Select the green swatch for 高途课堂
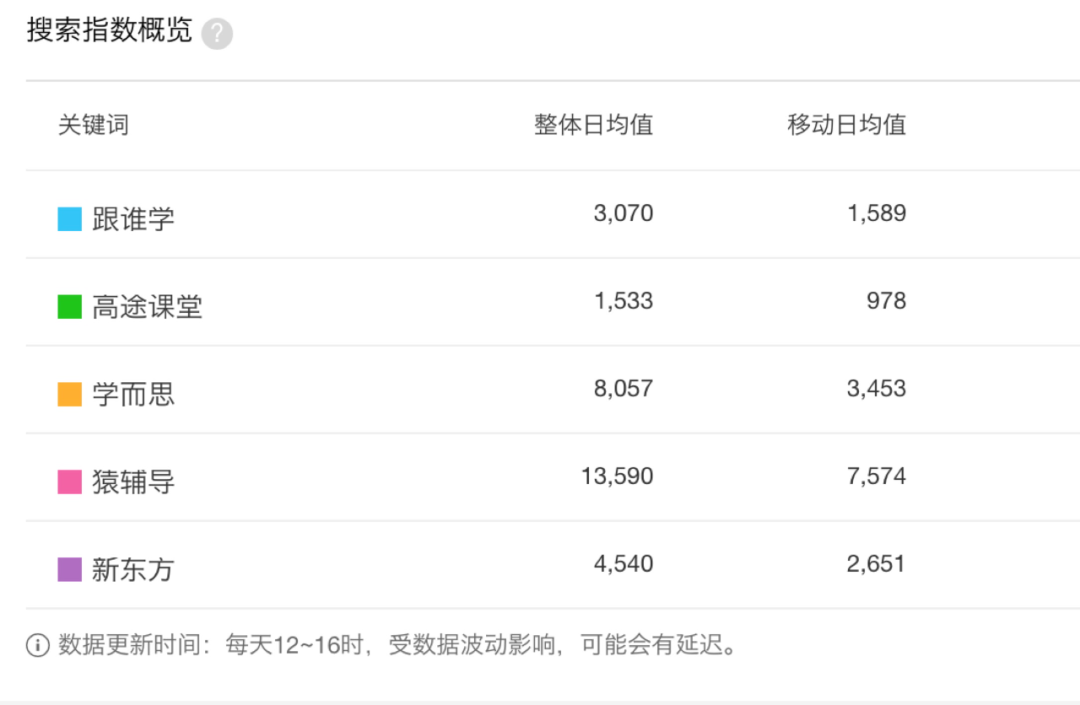This screenshot has height=705, width=1080. 70,307
